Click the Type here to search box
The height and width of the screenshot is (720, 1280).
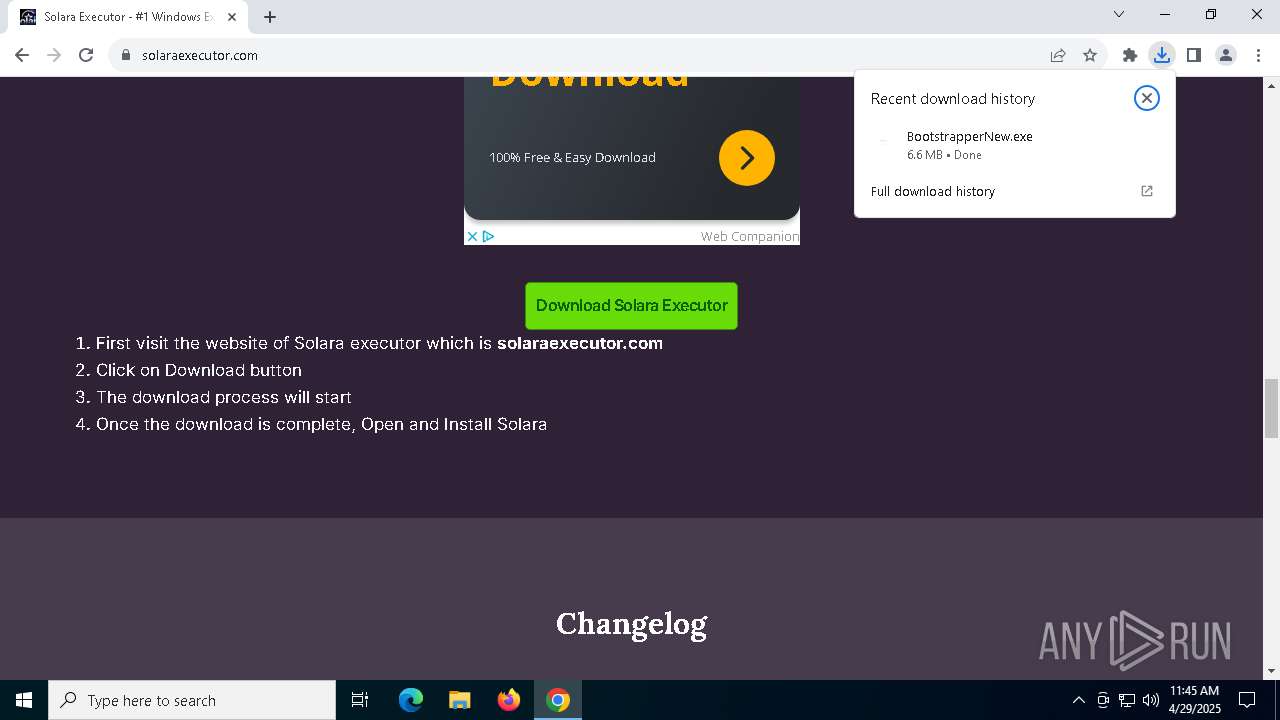click(x=192, y=700)
